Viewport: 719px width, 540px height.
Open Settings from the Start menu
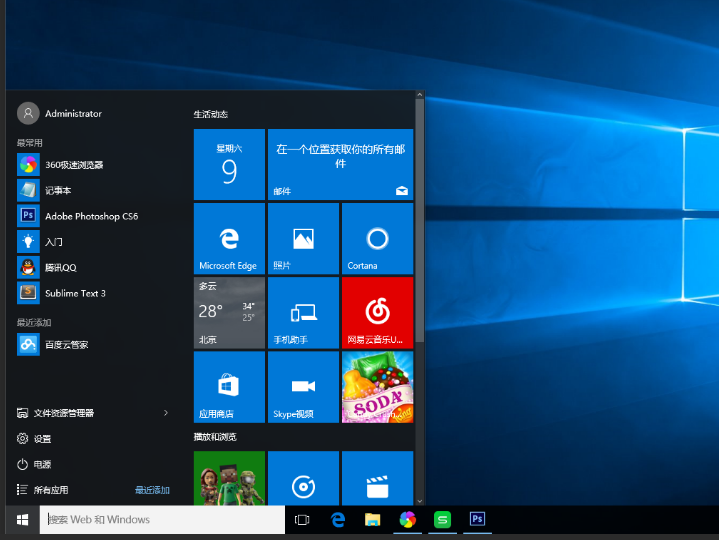[41, 439]
